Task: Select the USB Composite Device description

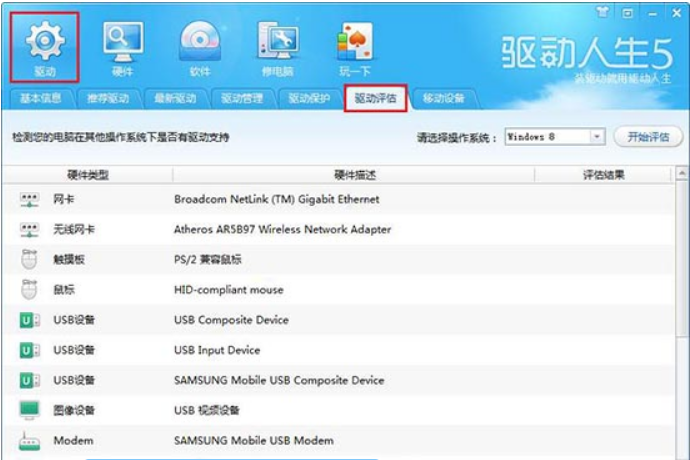Action: point(231,320)
